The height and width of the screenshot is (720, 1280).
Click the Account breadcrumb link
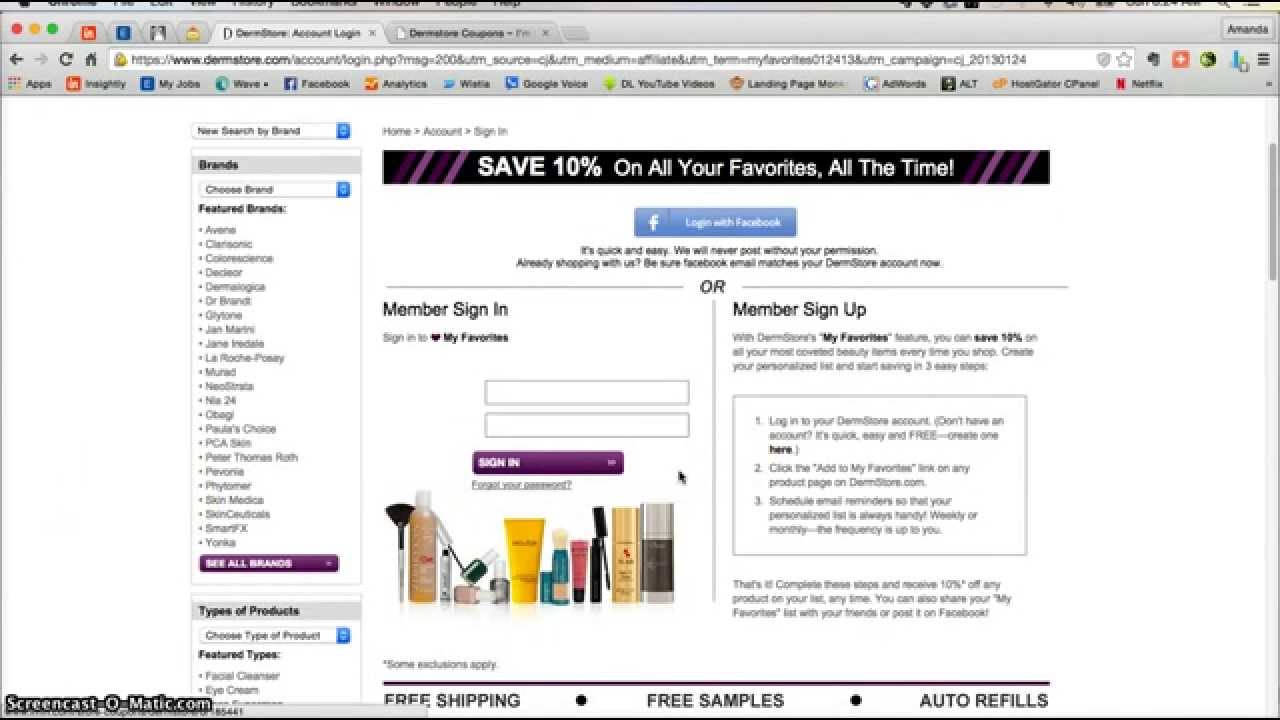(x=442, y=131)
